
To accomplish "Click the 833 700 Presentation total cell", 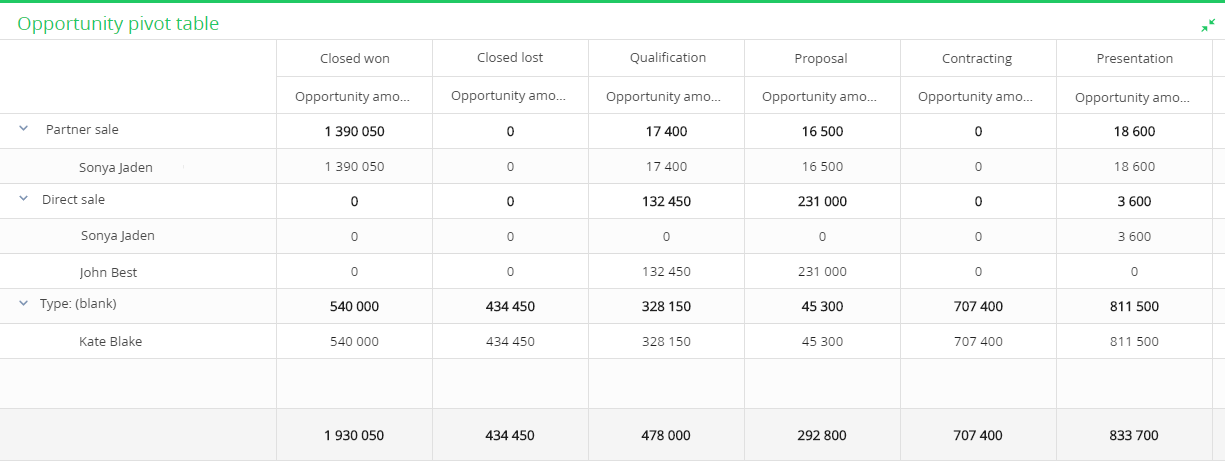I will click(x=1134, y=435).
